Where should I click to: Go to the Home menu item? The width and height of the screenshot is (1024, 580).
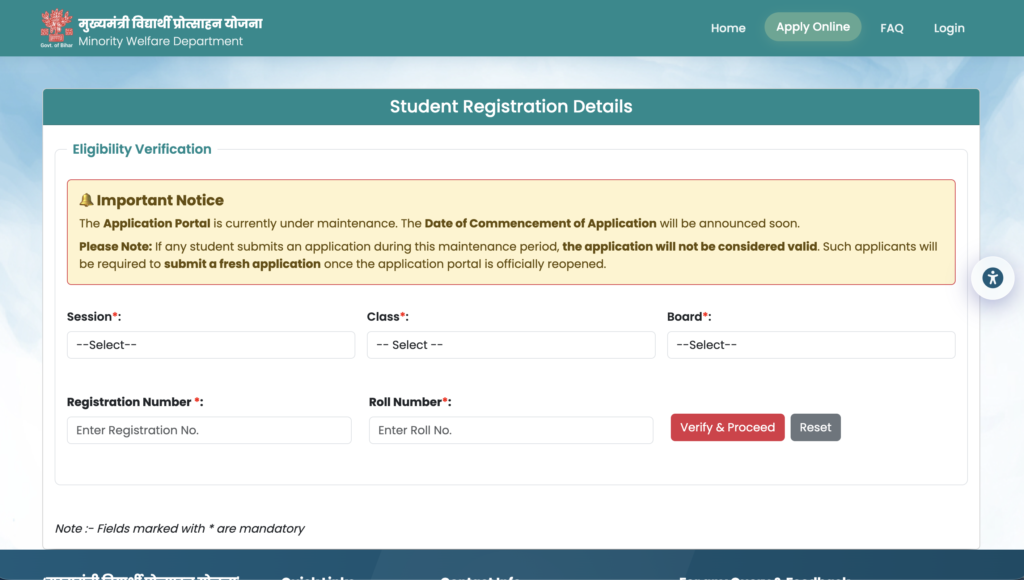click(728, 28)
